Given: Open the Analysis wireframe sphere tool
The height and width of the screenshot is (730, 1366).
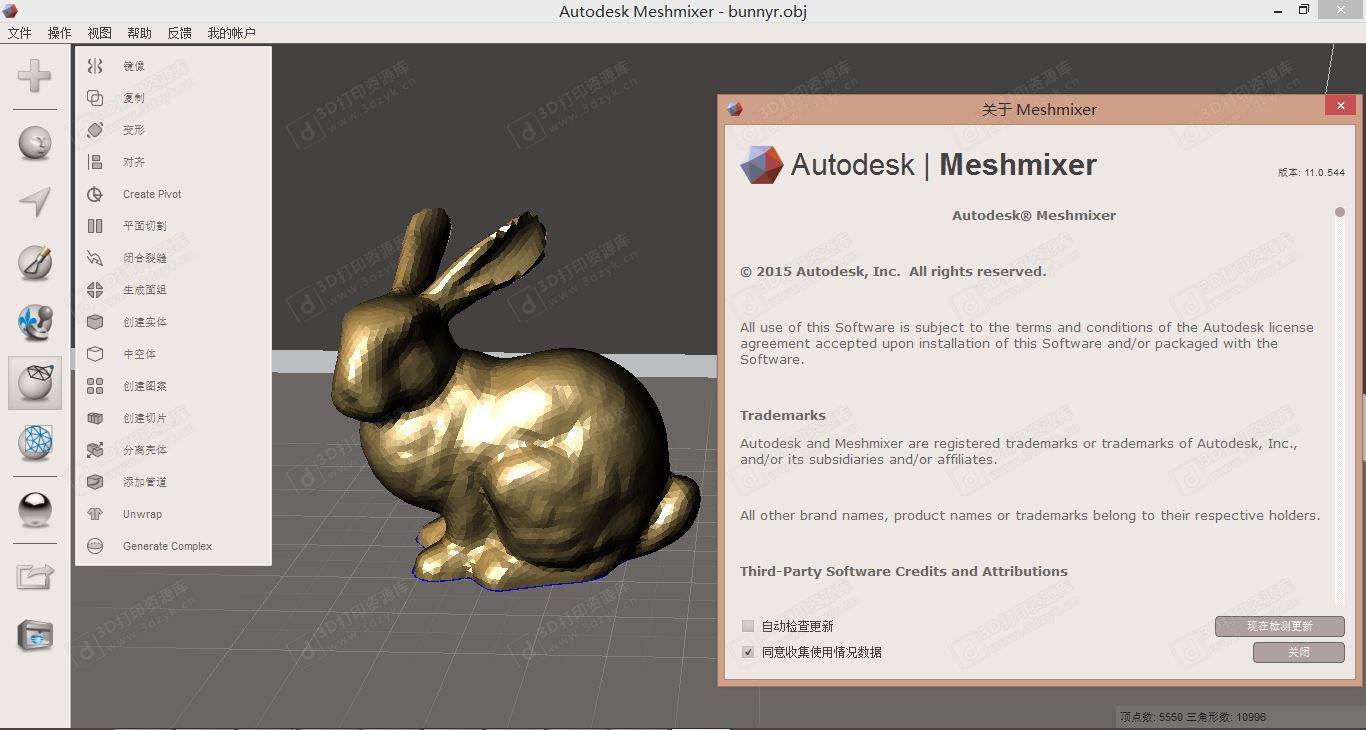Looking at the screenshot, I should 35,443.
